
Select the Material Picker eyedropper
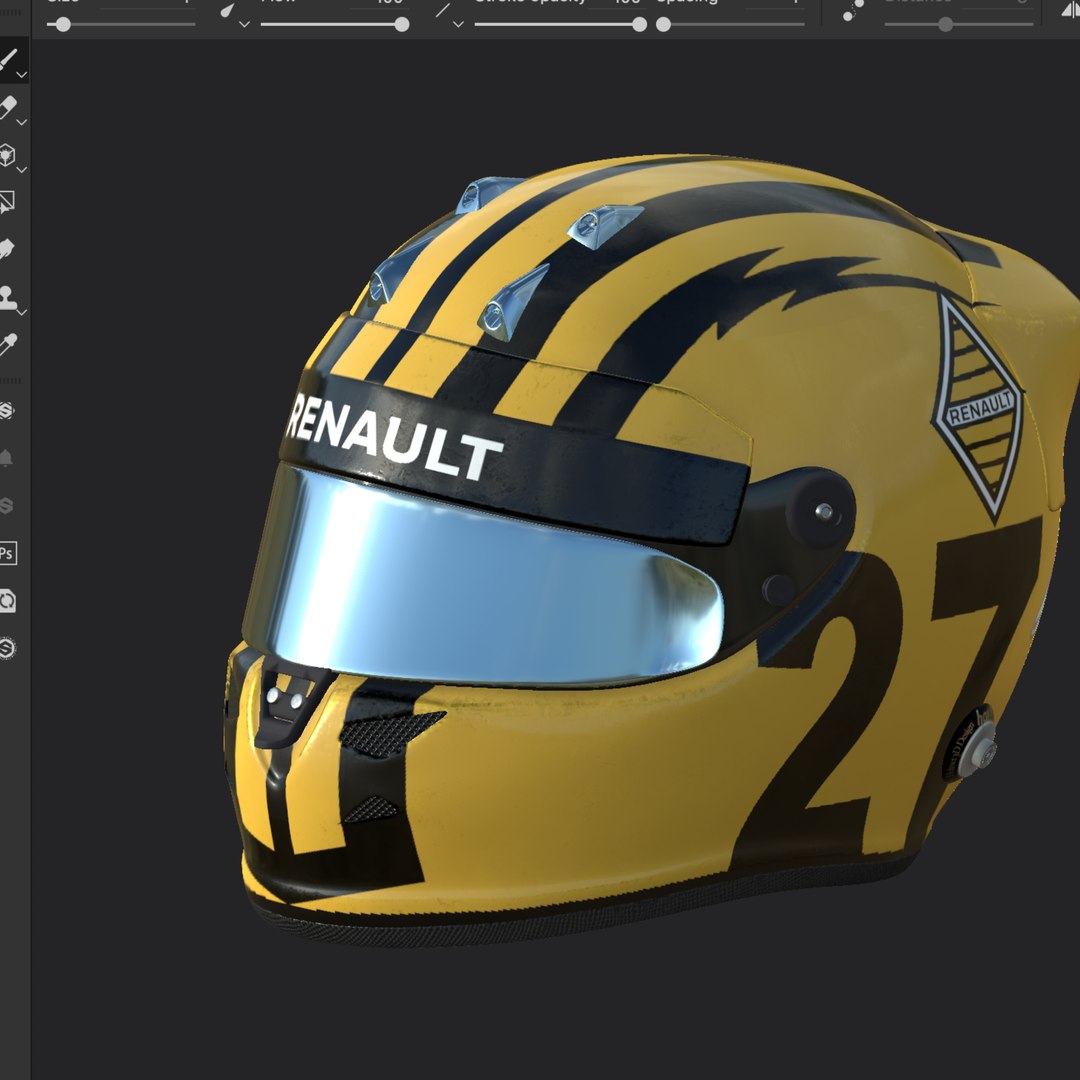[8, 344]
